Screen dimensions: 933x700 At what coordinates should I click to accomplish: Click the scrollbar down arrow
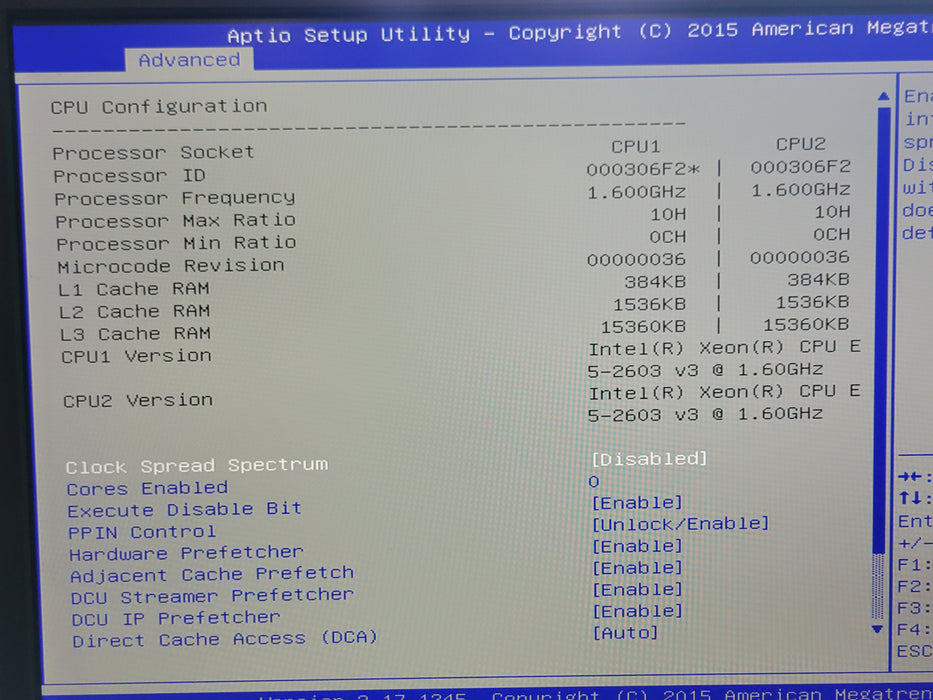tap(877, 629)
